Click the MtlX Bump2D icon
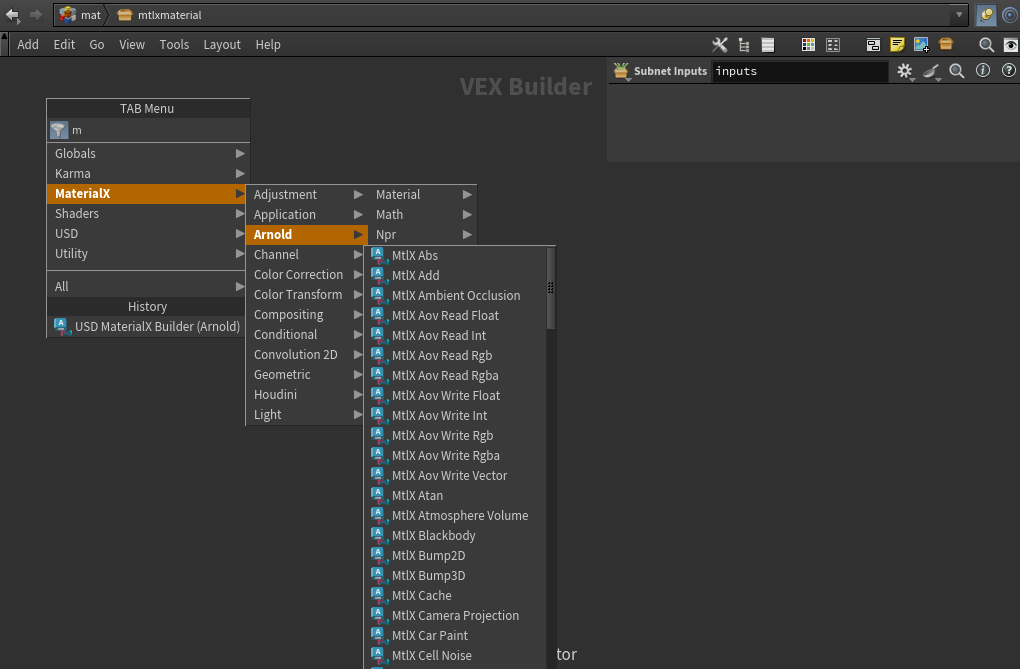1020x669 pixels. coord(379,556)
